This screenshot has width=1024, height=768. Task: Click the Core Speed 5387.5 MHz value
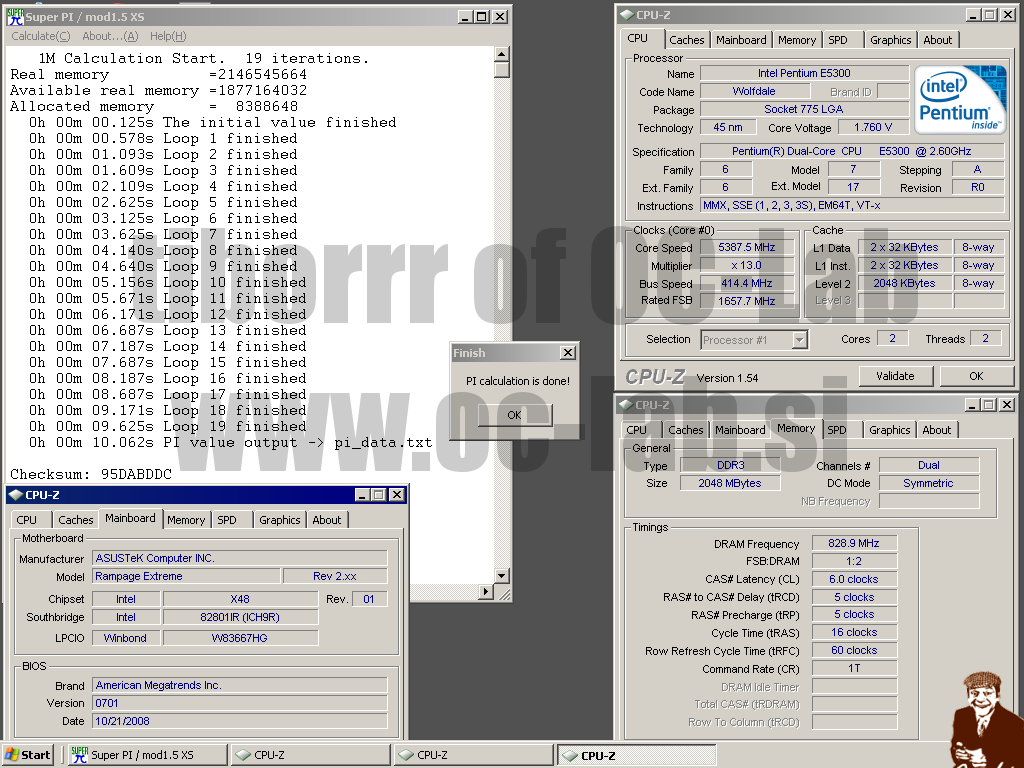[746, 248]
